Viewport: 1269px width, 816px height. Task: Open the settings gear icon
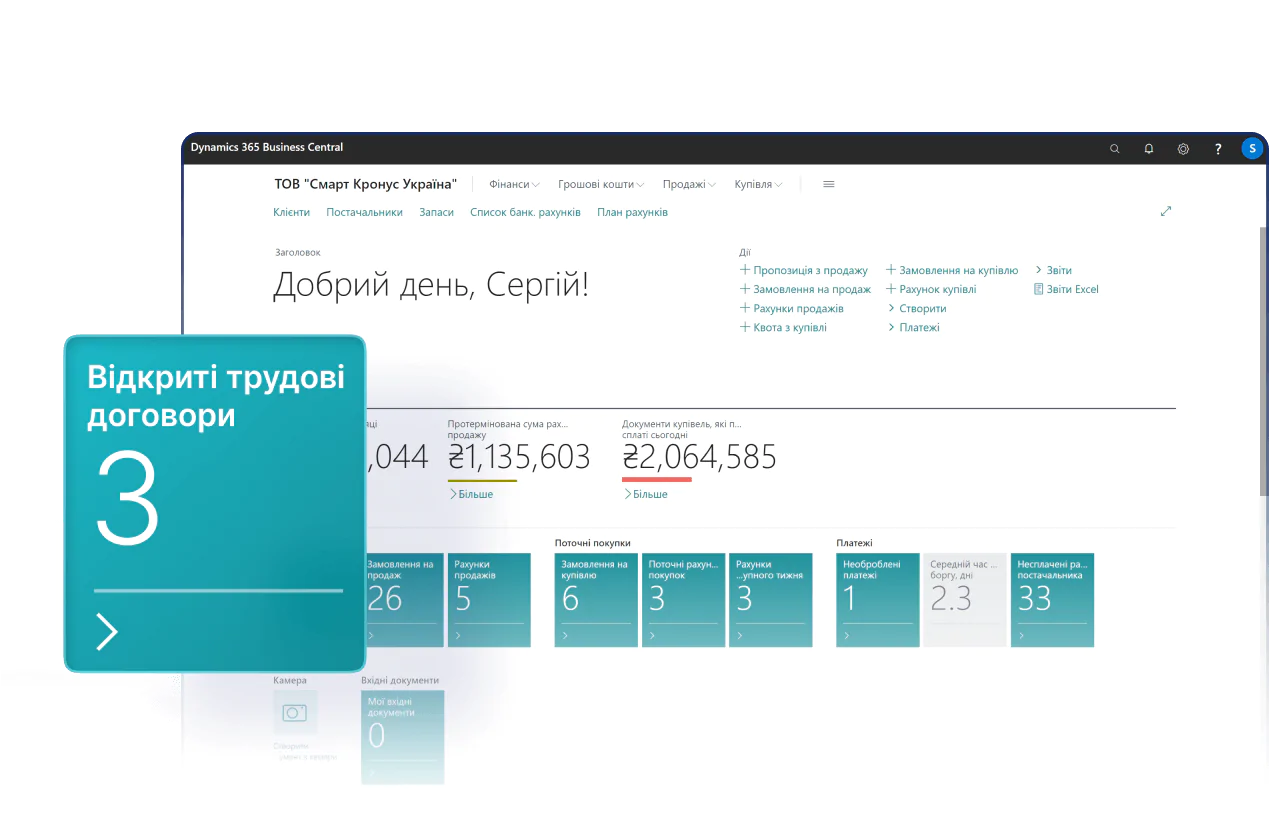click(x=1183, y=148)
